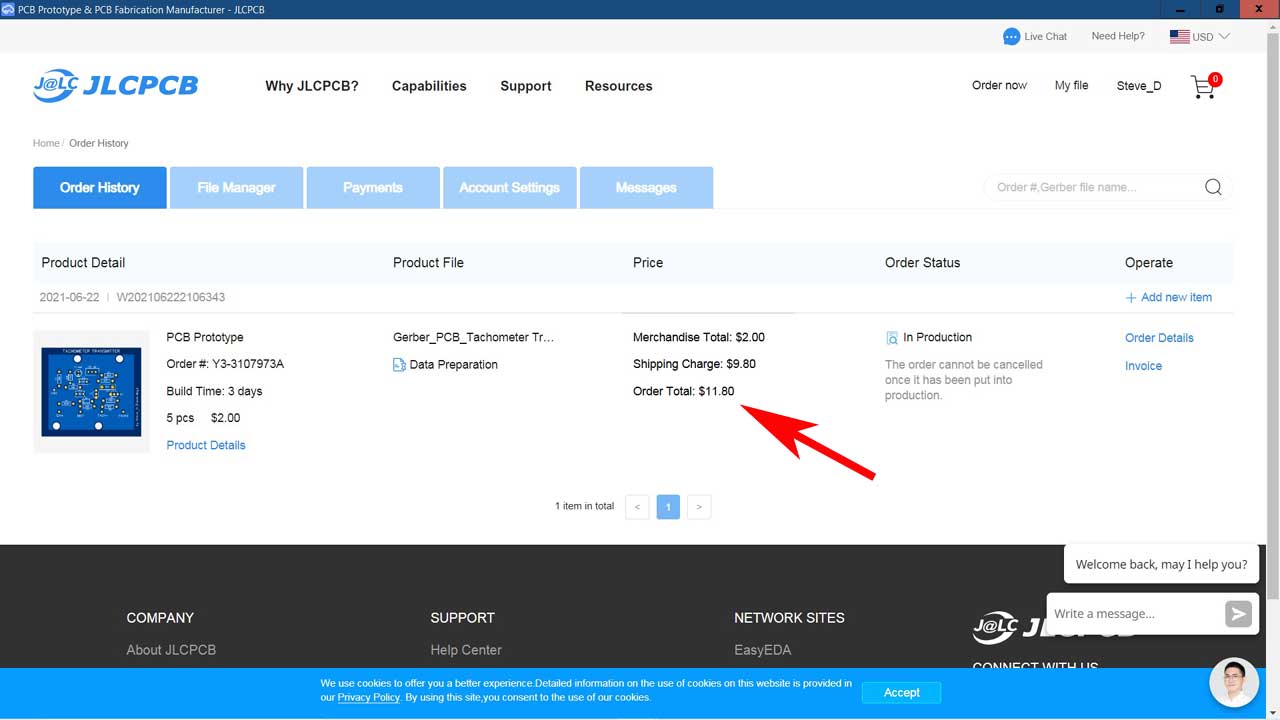Click the Merchandise Total: $2.00 text
This screenshot has width=1280, height=720.
pos(699,337)
